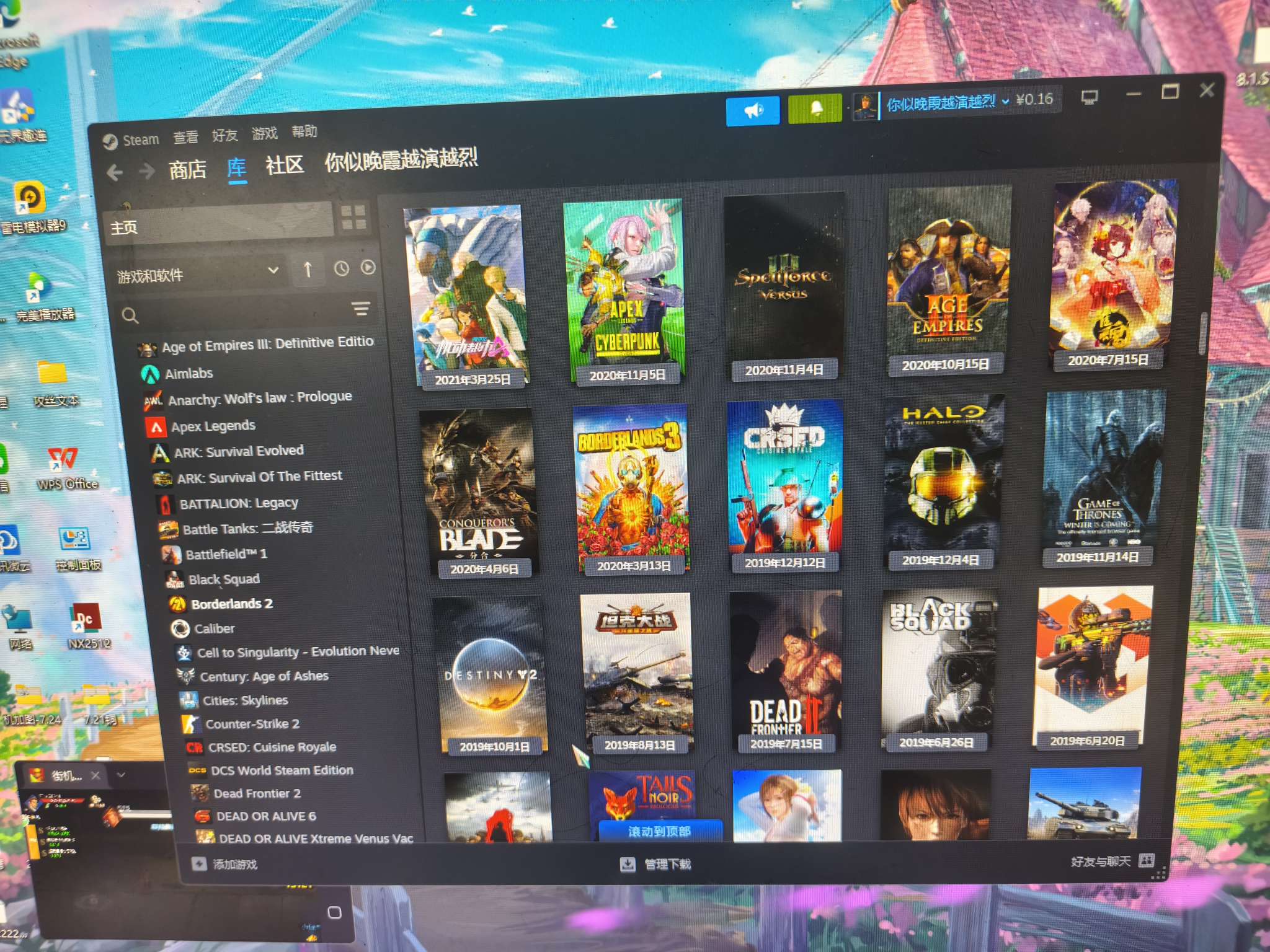Image resolution: width=1270 pixels, height=952 pixels.
Task: Select Age of Empires III in list
Action: (255, 345)
